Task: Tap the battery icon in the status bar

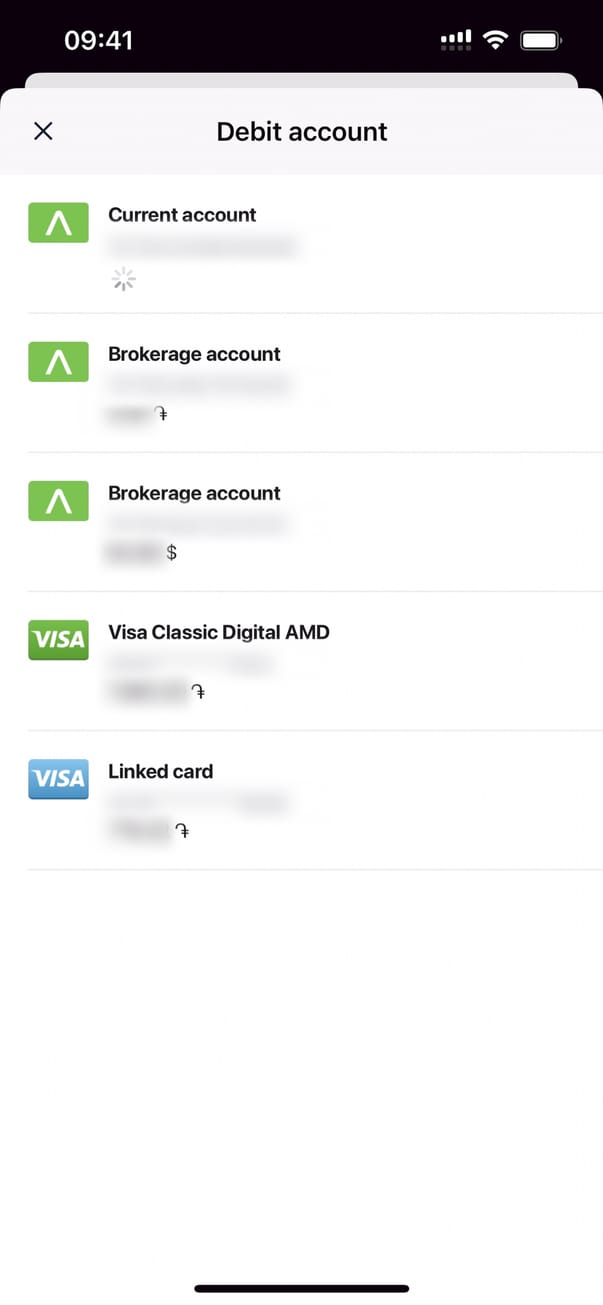Action: [x=542, y=40]
